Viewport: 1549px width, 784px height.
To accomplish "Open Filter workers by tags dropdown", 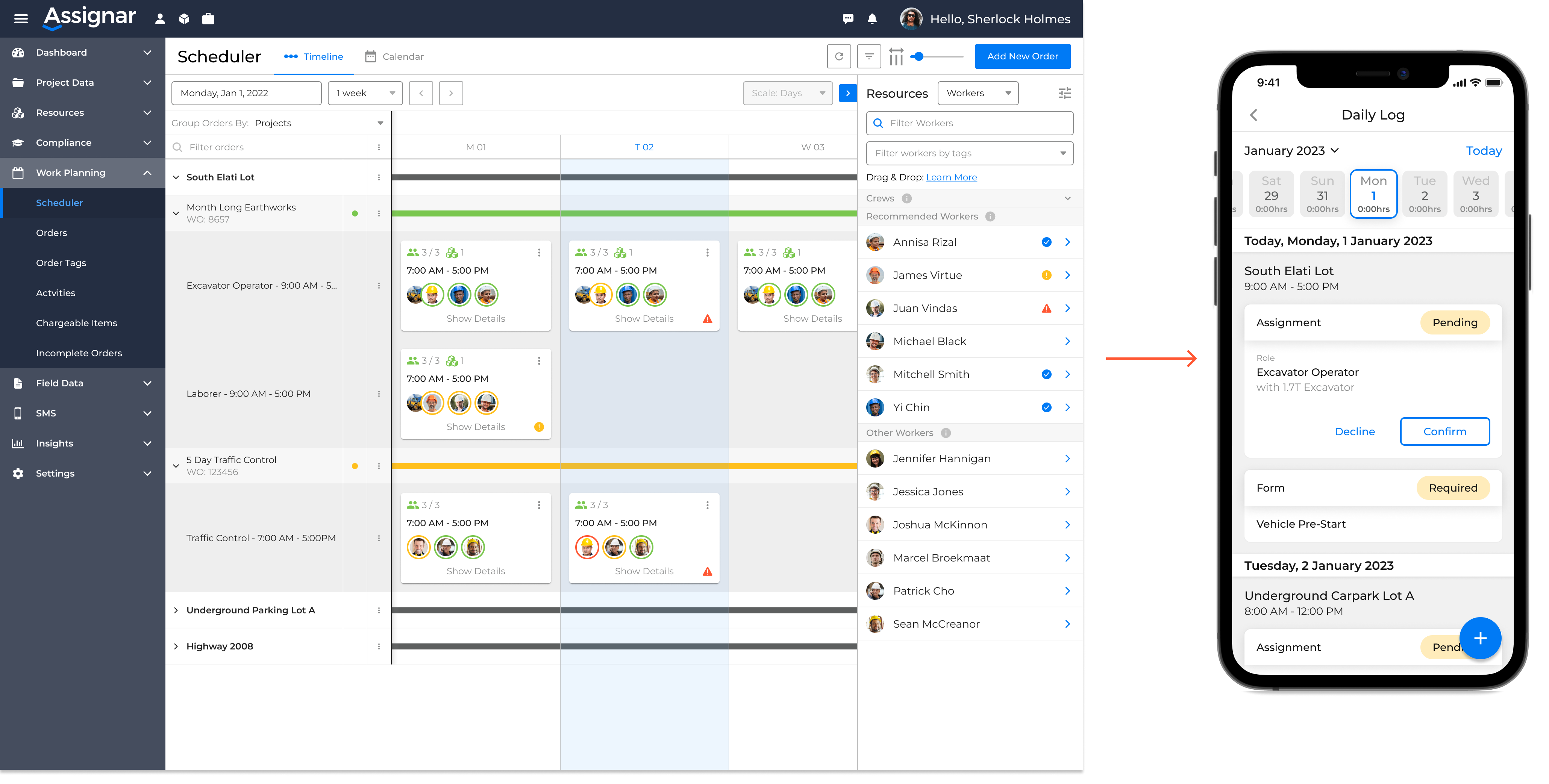I will pyautogui.click(x=969, y=153).
